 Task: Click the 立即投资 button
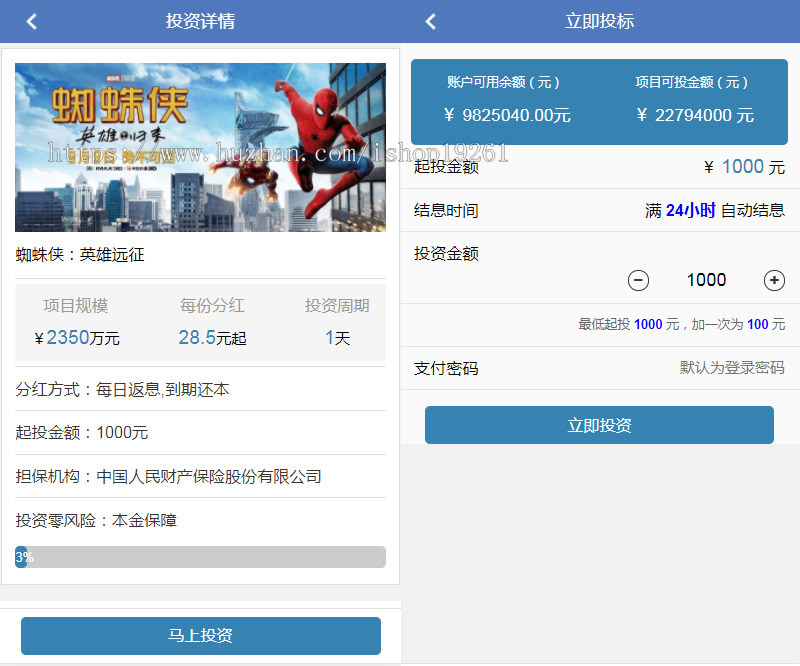coord(599,425)
